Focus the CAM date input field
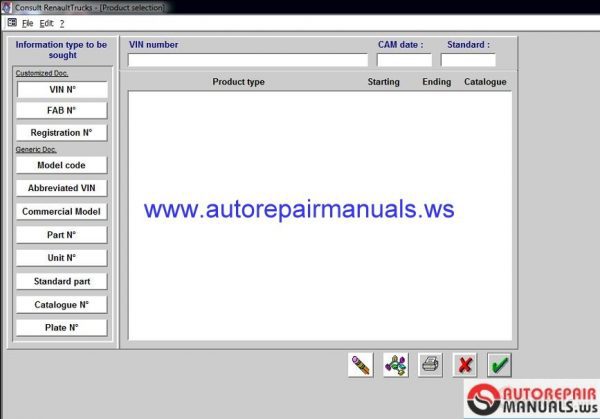This screenshot has width=600, height=419. point(404,60)
